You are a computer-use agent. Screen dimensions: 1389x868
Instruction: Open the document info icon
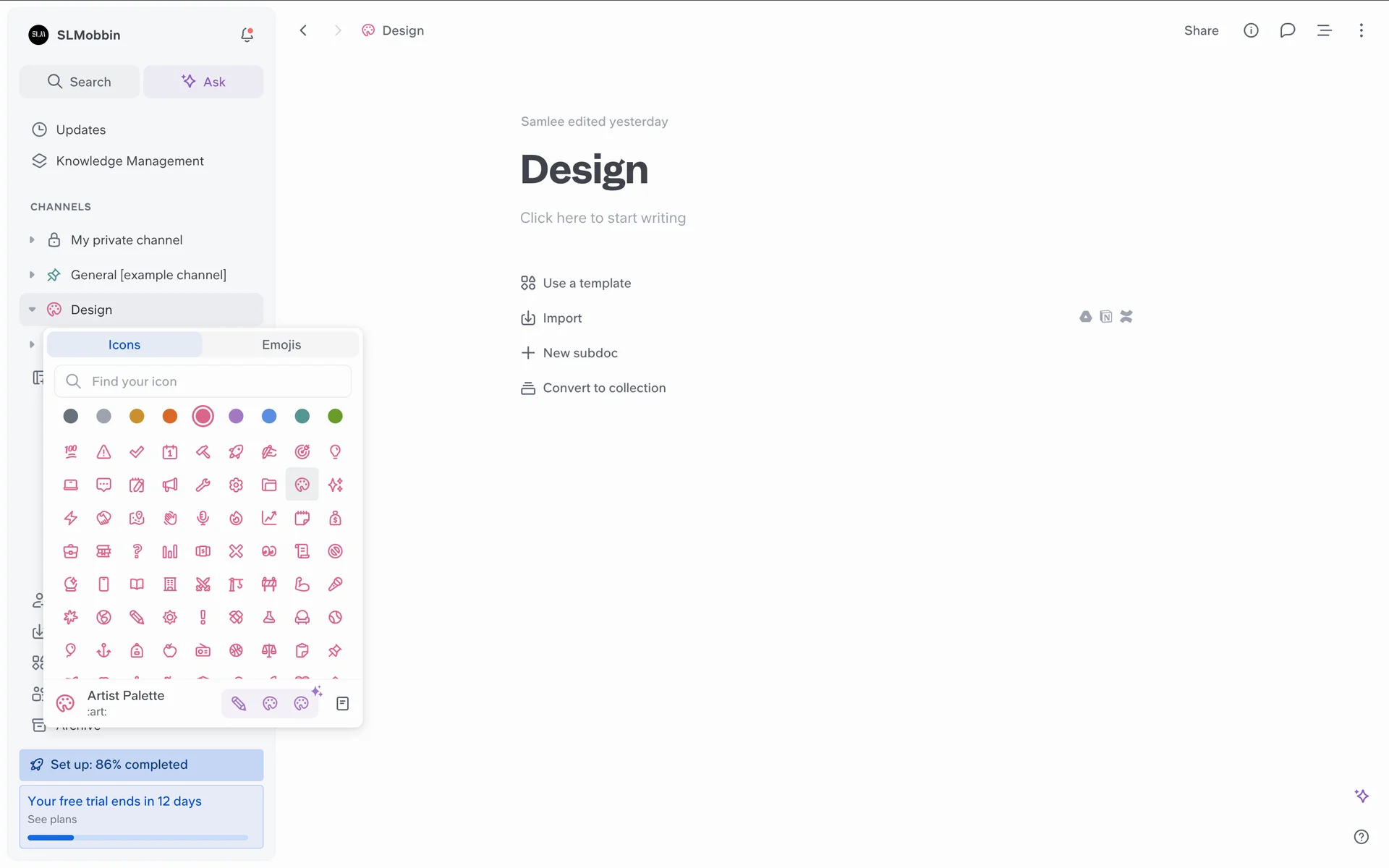click(x=1251, y=30)
